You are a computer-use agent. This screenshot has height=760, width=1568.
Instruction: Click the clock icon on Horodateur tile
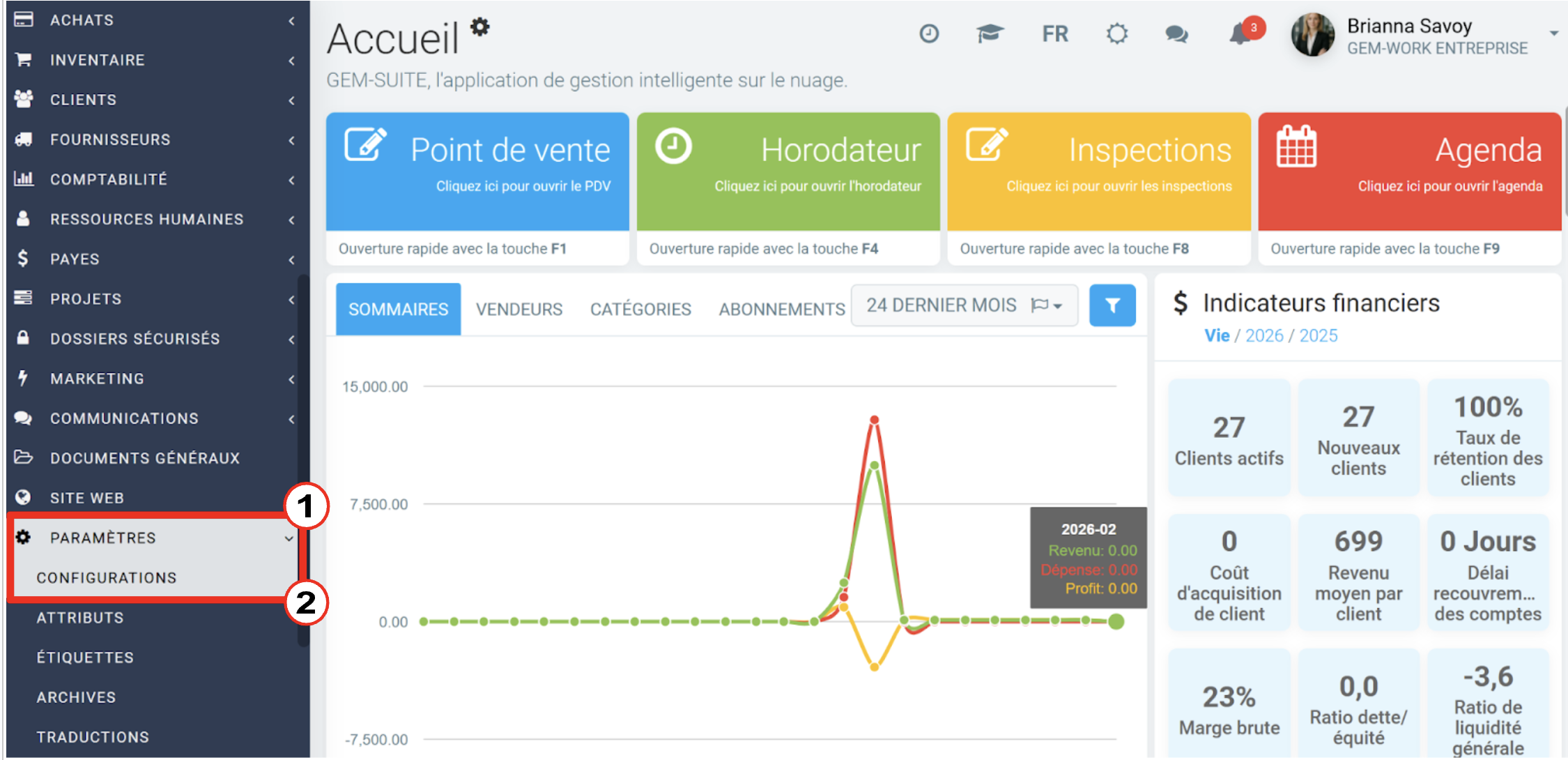pos(673,146)
